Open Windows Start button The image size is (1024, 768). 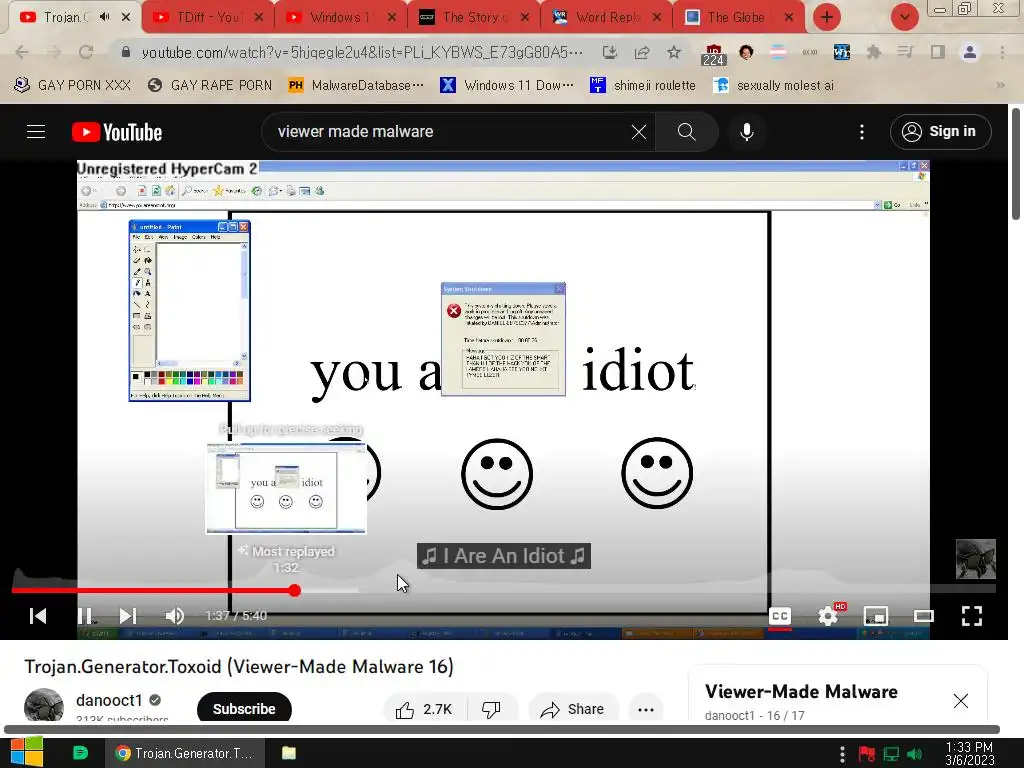(27, 753)
